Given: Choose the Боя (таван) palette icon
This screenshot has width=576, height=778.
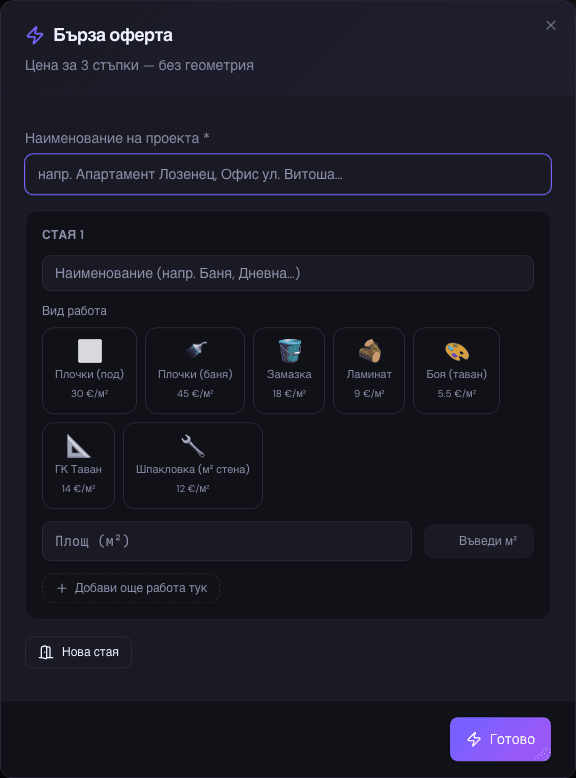Looking at the screenshot, I should [x=456, y=351].
